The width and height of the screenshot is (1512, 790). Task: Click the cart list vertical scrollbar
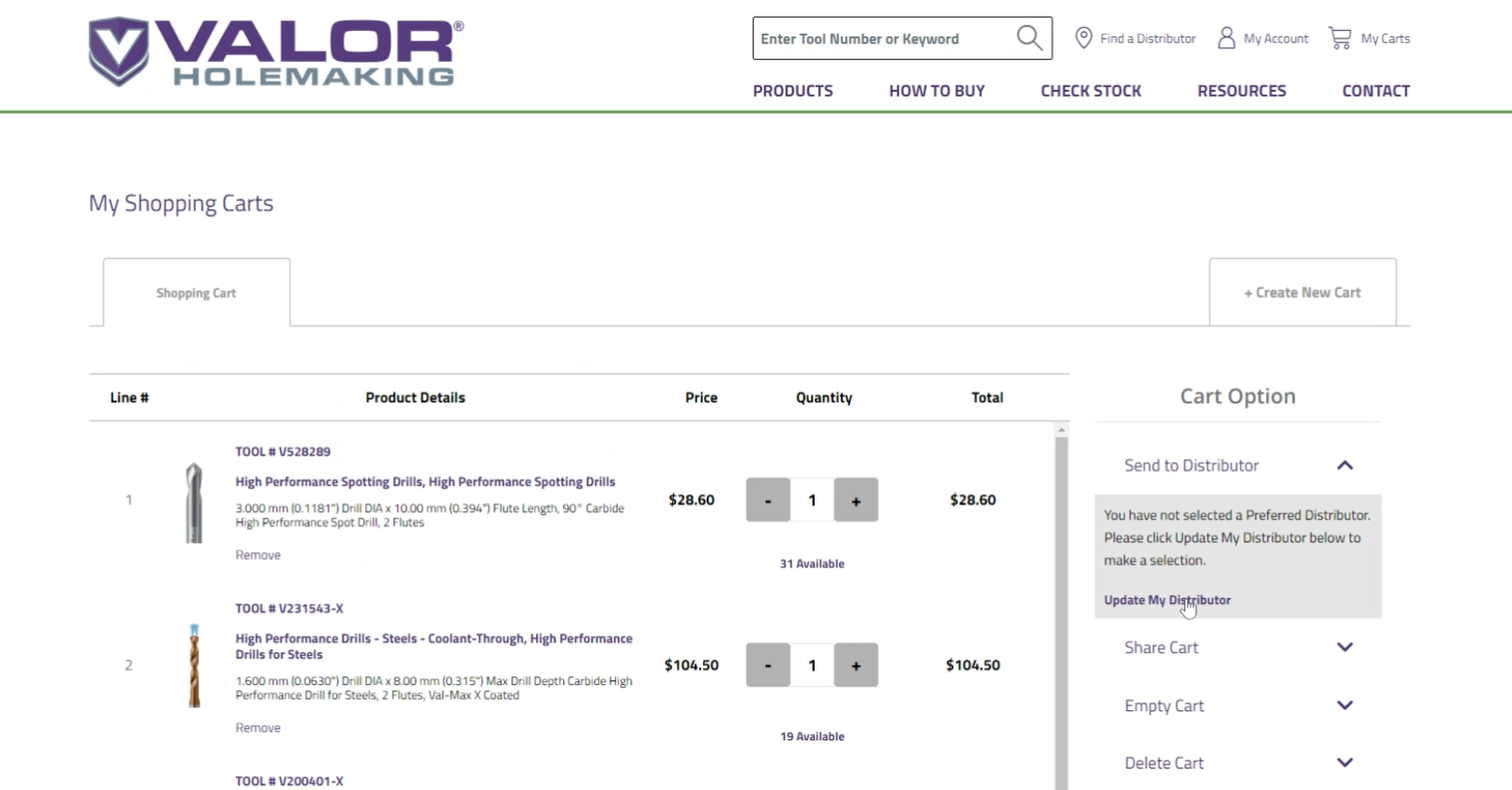pyautogui.click(x=1061, y=610)
